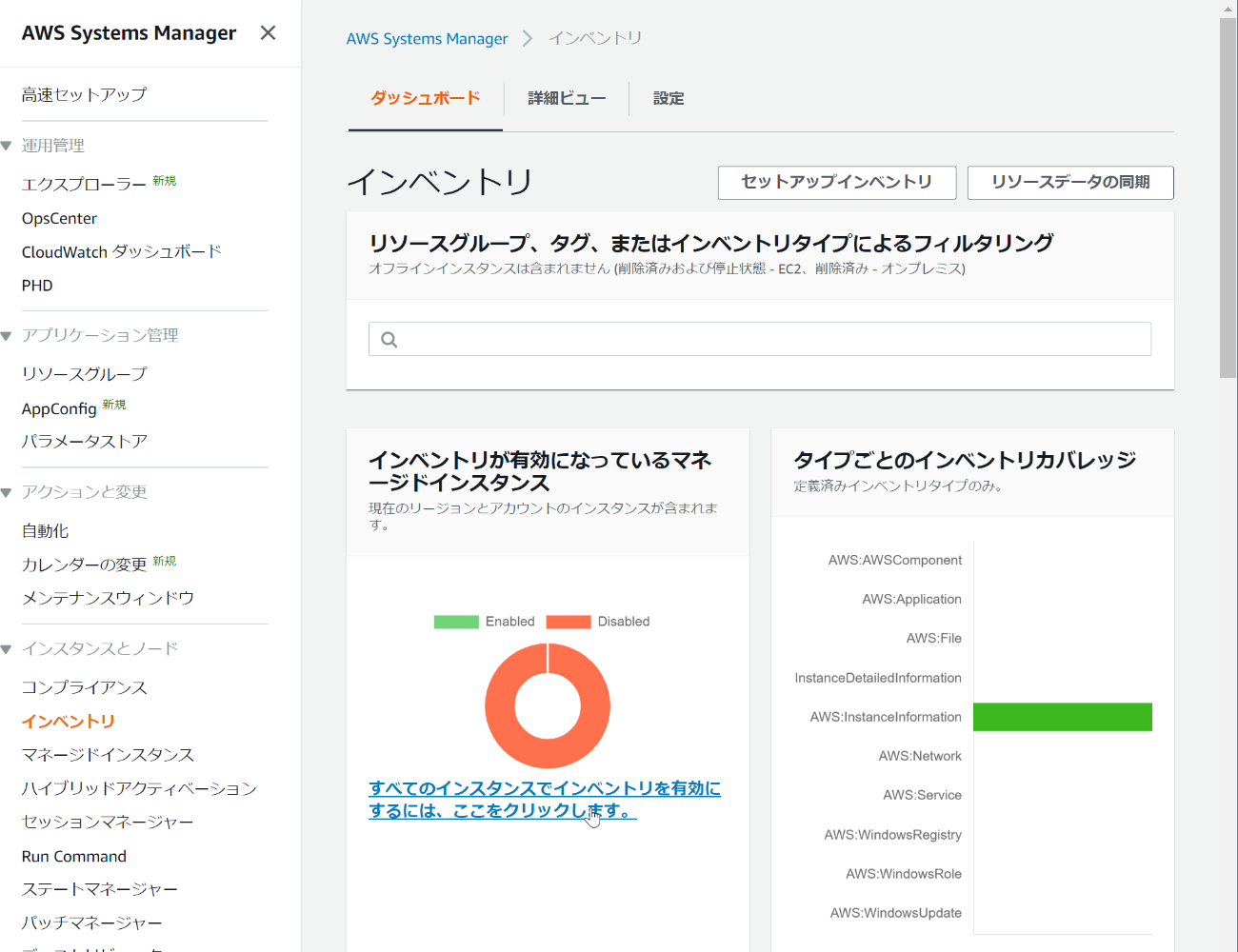1238x952 pixels.
Task: Click the green AWS:InstanceInformation coverage bar
Action: [1063, 717]
